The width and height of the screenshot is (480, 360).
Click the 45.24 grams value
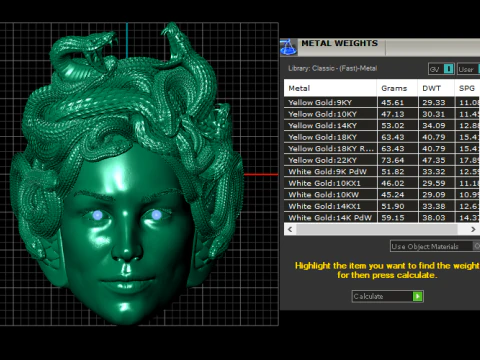pyautogui.click(x=392, y=195)
